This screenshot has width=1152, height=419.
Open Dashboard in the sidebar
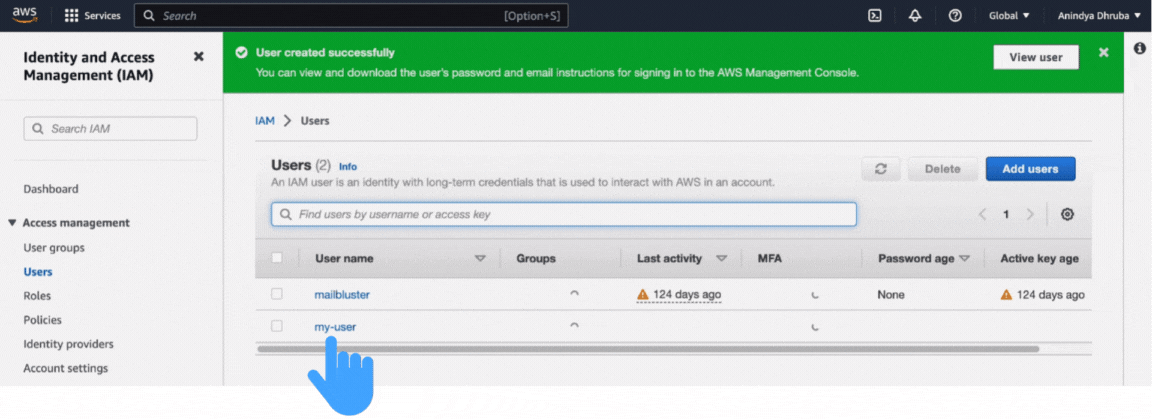click(x=51, y=189)
